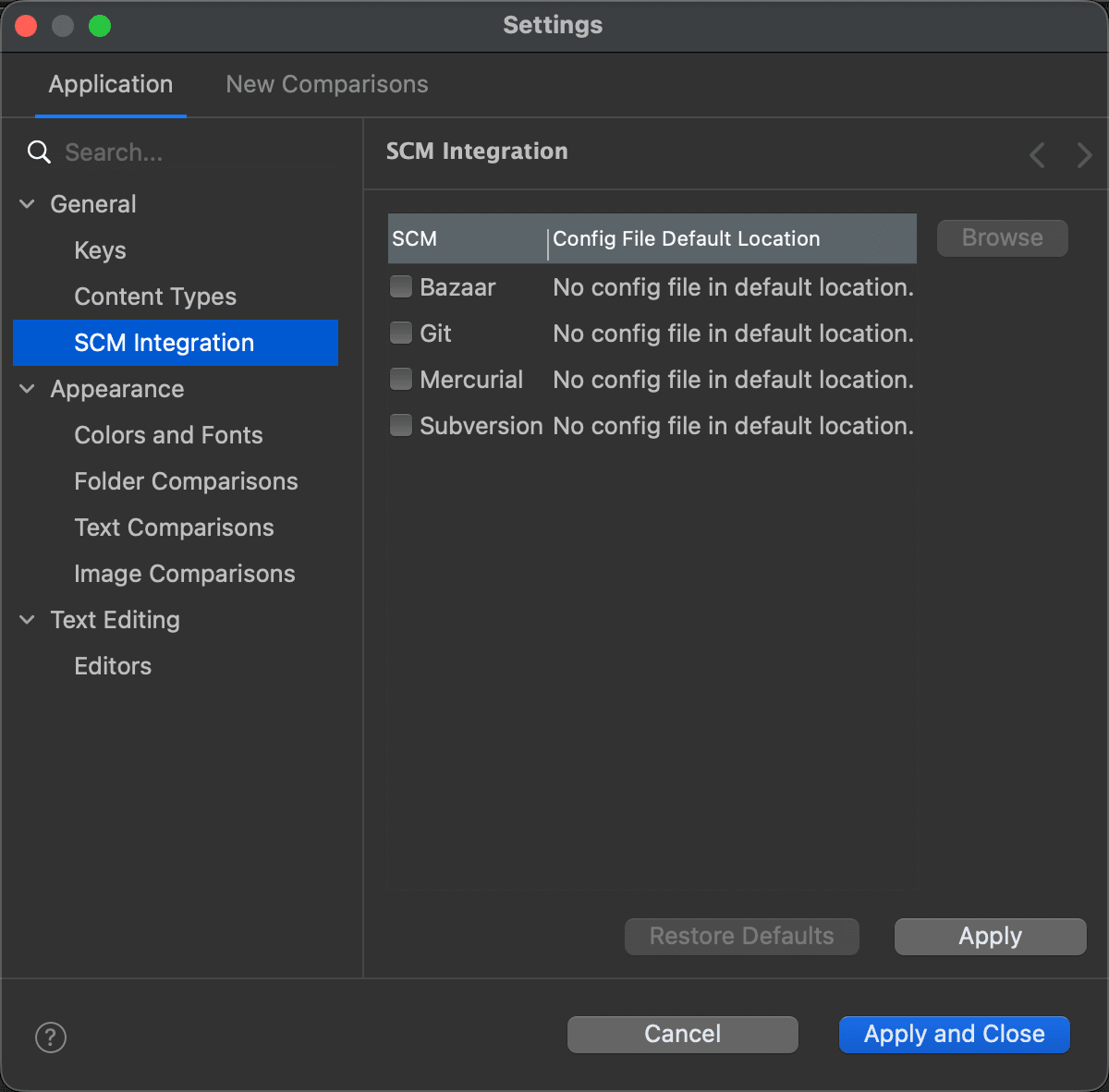
Task: Open the help question mark icon
Action: pyautogui.click(x=51, y=1037)
